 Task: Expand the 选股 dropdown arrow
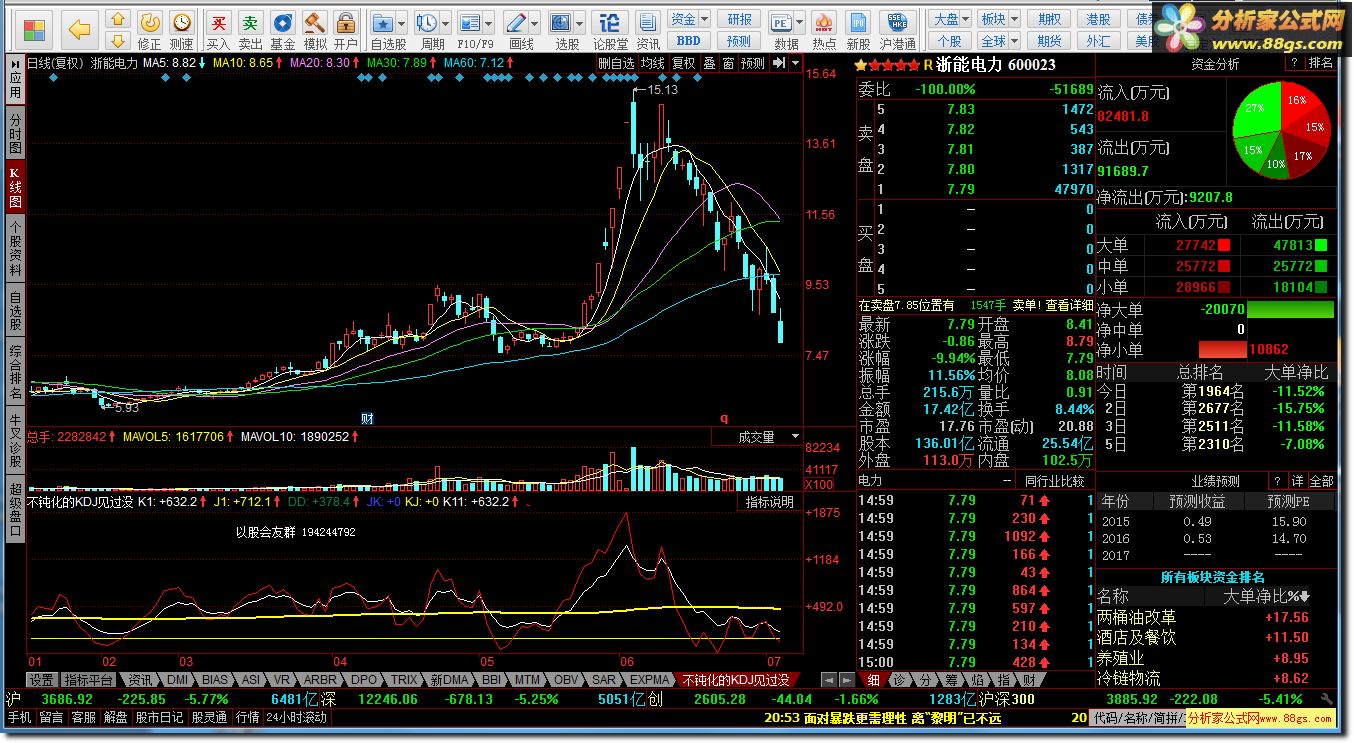[582, 22]
